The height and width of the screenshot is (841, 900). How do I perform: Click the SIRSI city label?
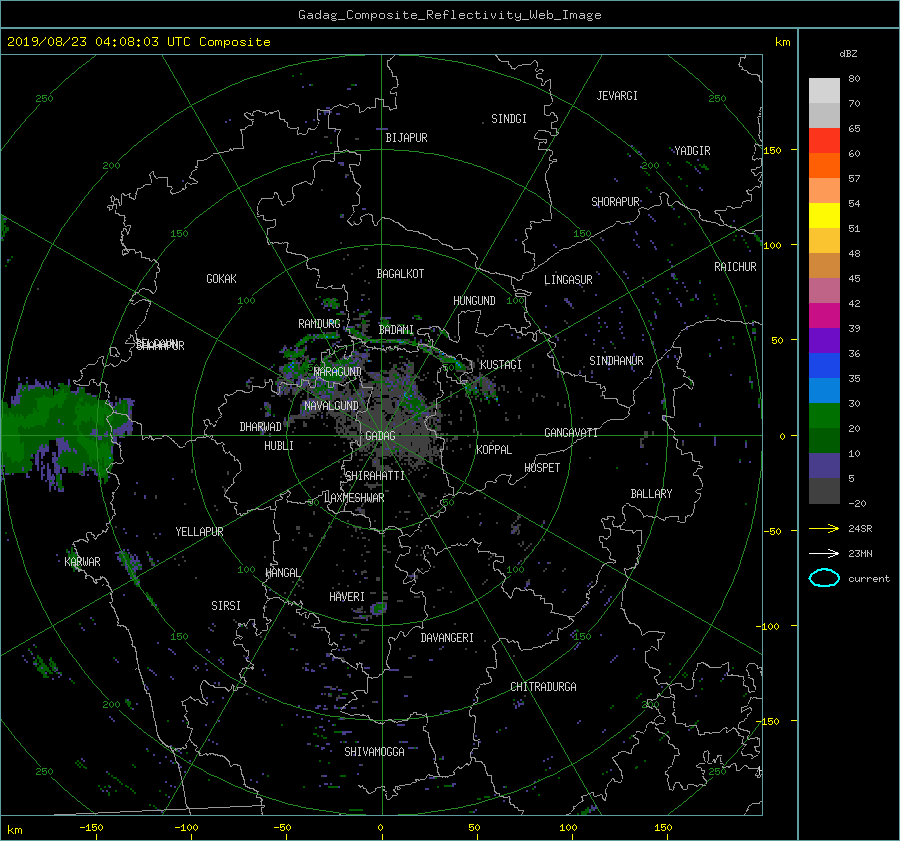click(x=226, y=606)
